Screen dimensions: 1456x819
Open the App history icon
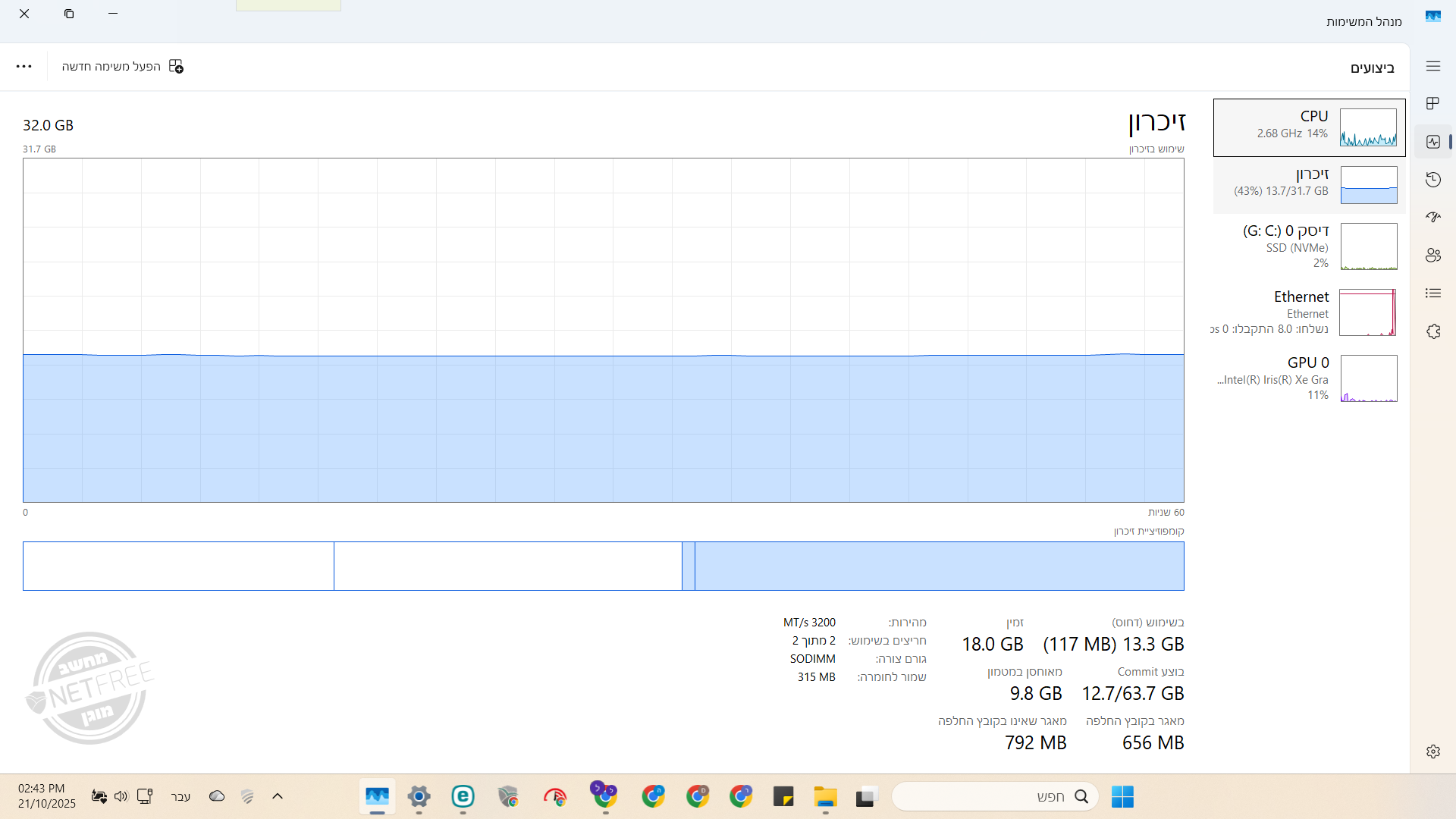(x=1432, y=180)
